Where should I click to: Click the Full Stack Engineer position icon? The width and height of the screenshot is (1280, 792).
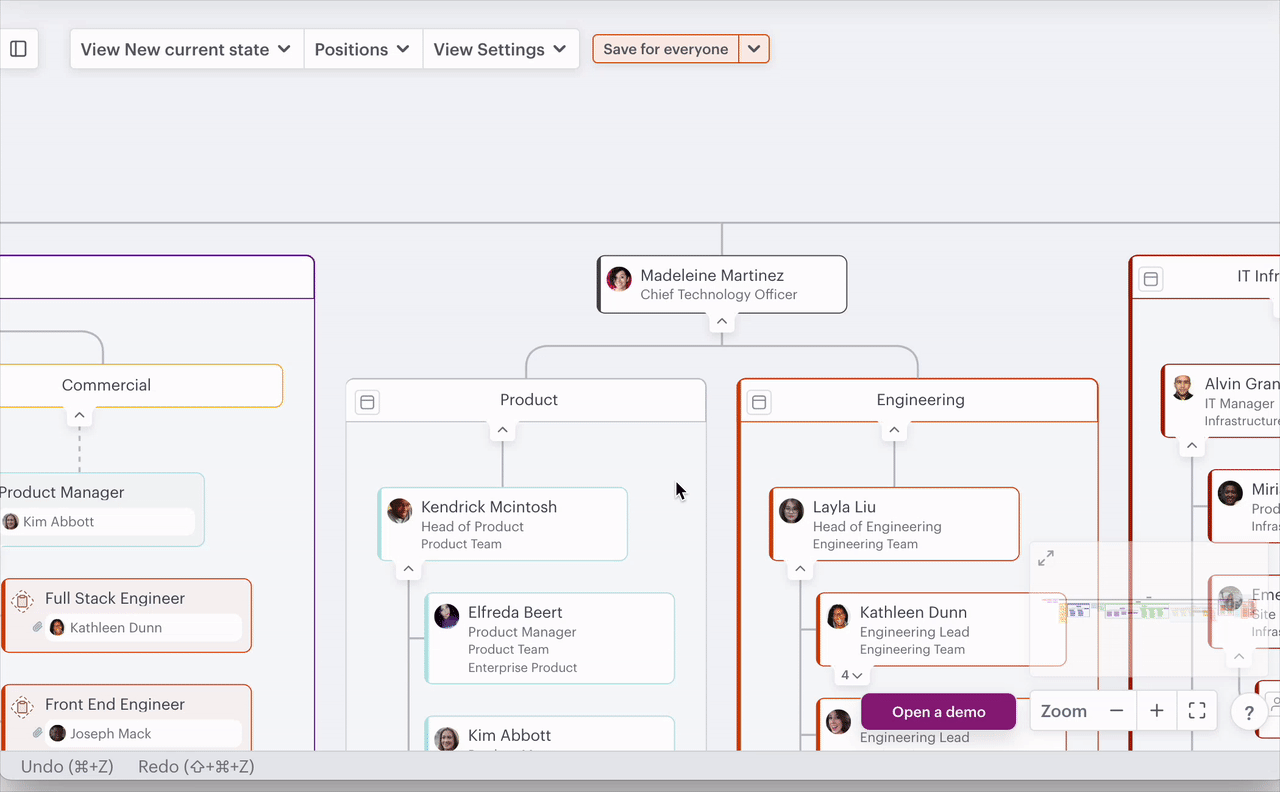click(x=22, y=601)
